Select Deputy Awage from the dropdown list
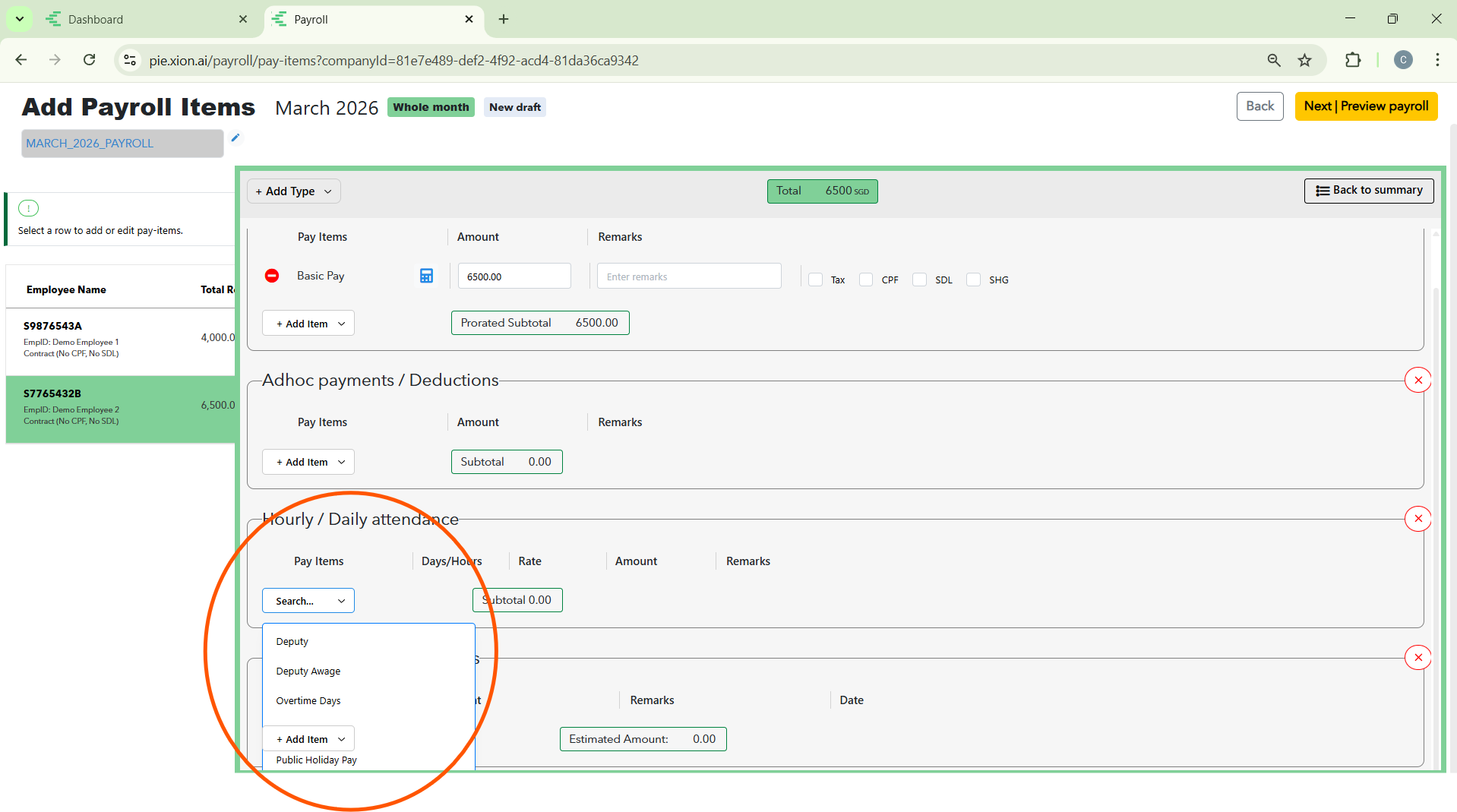Screen dimensions: 1457x812 (308, 671)
